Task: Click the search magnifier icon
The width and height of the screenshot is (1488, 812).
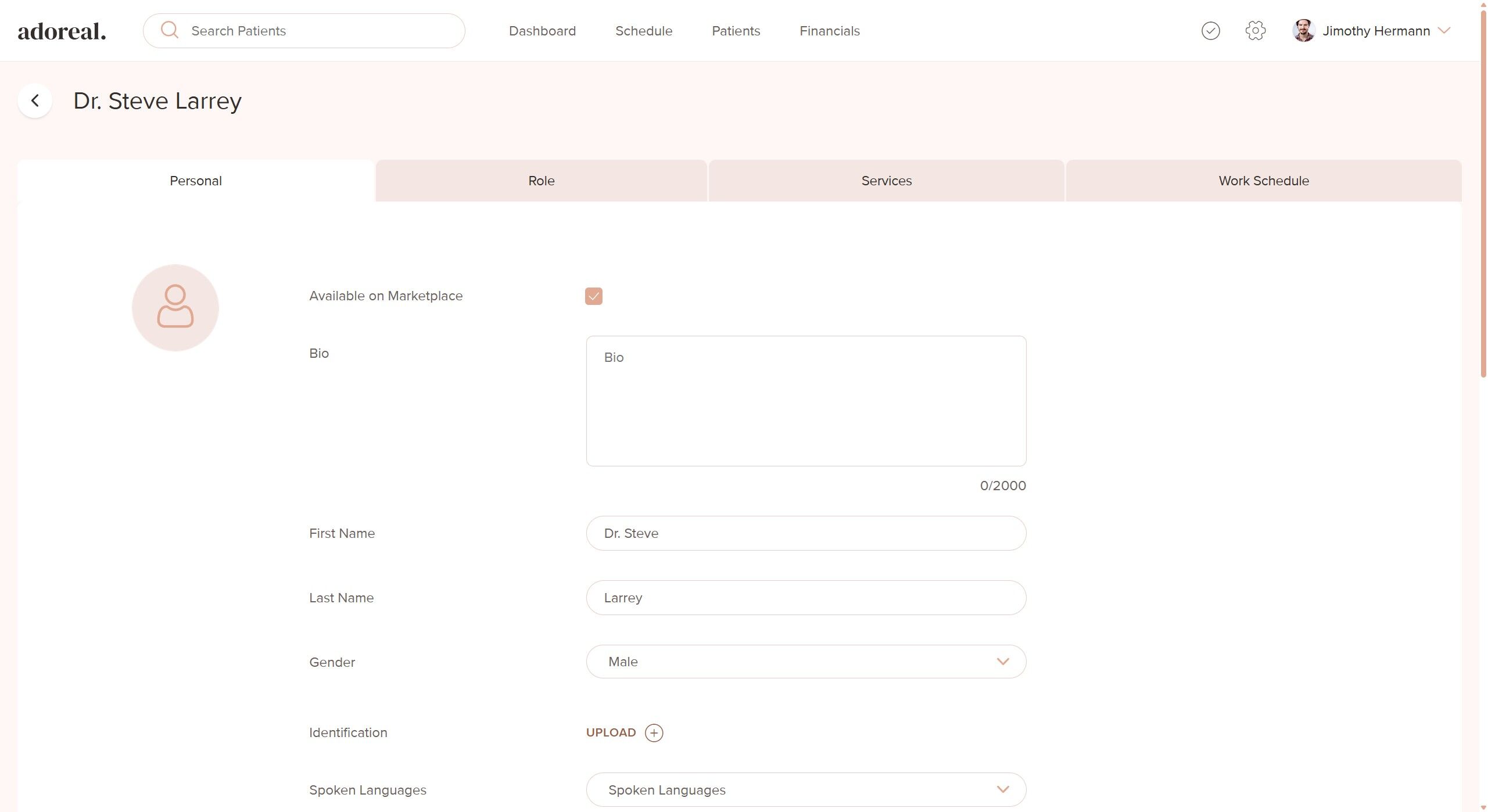Action: [169, 30]
